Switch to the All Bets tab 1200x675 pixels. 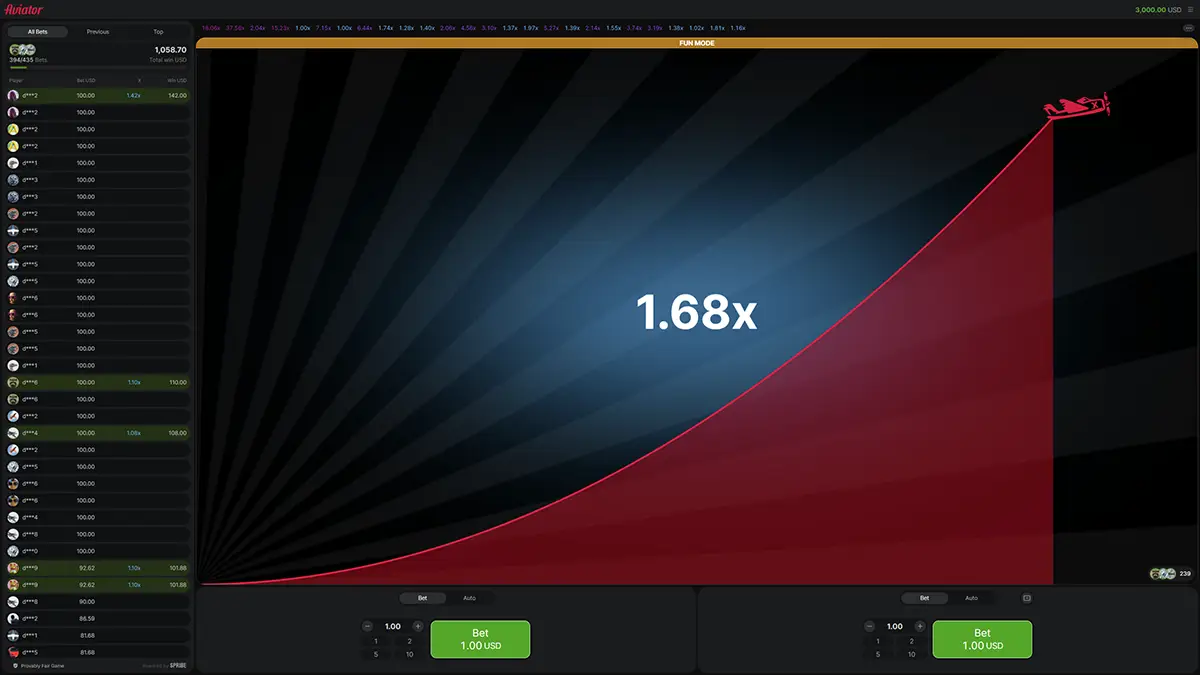(38, 32)
